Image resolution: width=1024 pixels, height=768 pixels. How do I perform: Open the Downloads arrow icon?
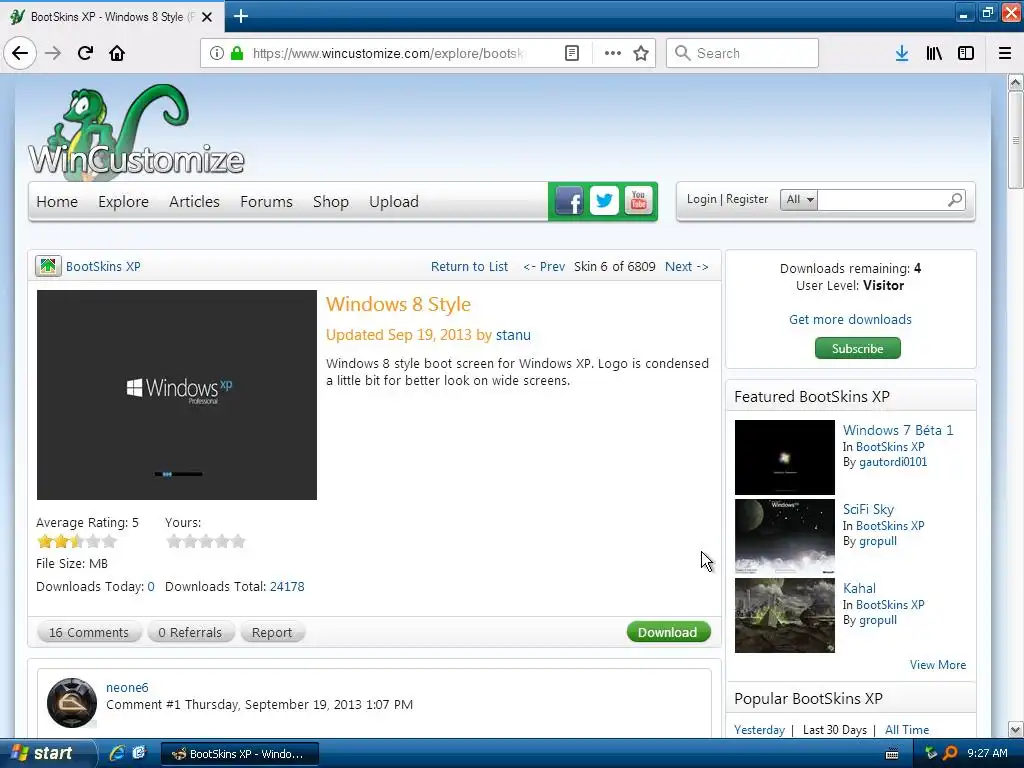pos(902,53)
